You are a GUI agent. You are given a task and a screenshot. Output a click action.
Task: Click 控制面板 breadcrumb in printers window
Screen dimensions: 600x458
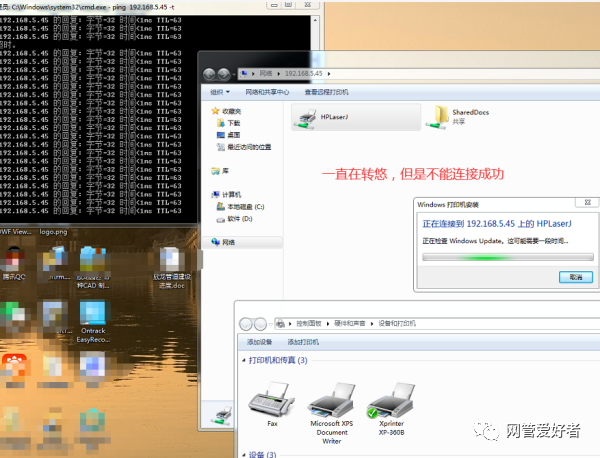(x=308, y=324)
